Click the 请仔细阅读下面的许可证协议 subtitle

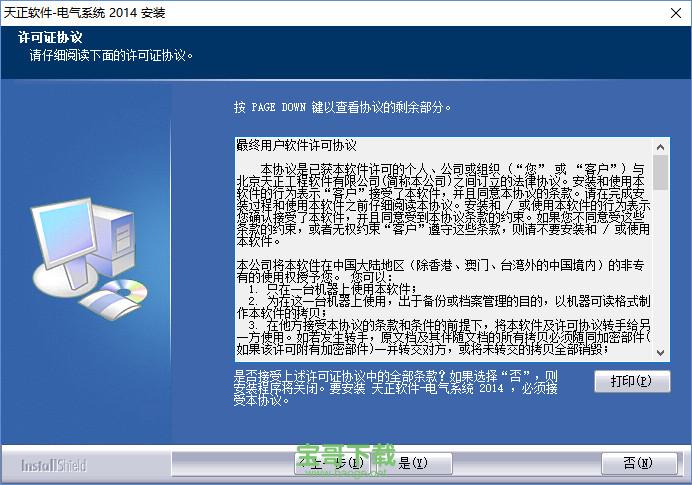[x=110, y=55]
